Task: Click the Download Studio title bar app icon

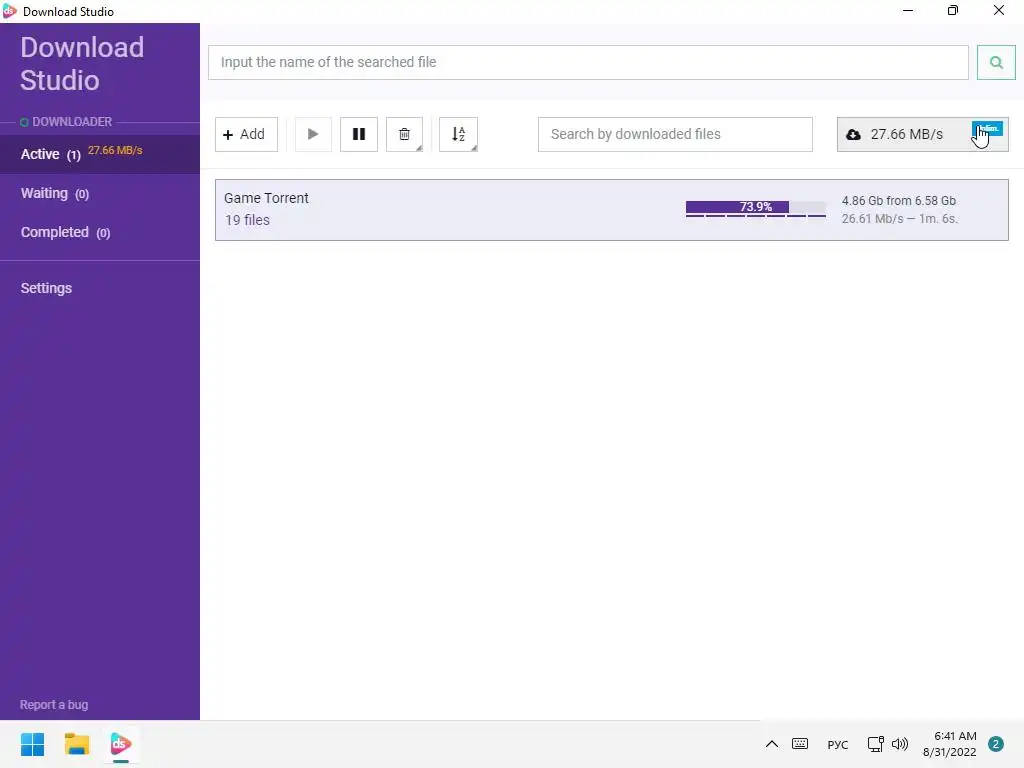Action: pos(9,11)
